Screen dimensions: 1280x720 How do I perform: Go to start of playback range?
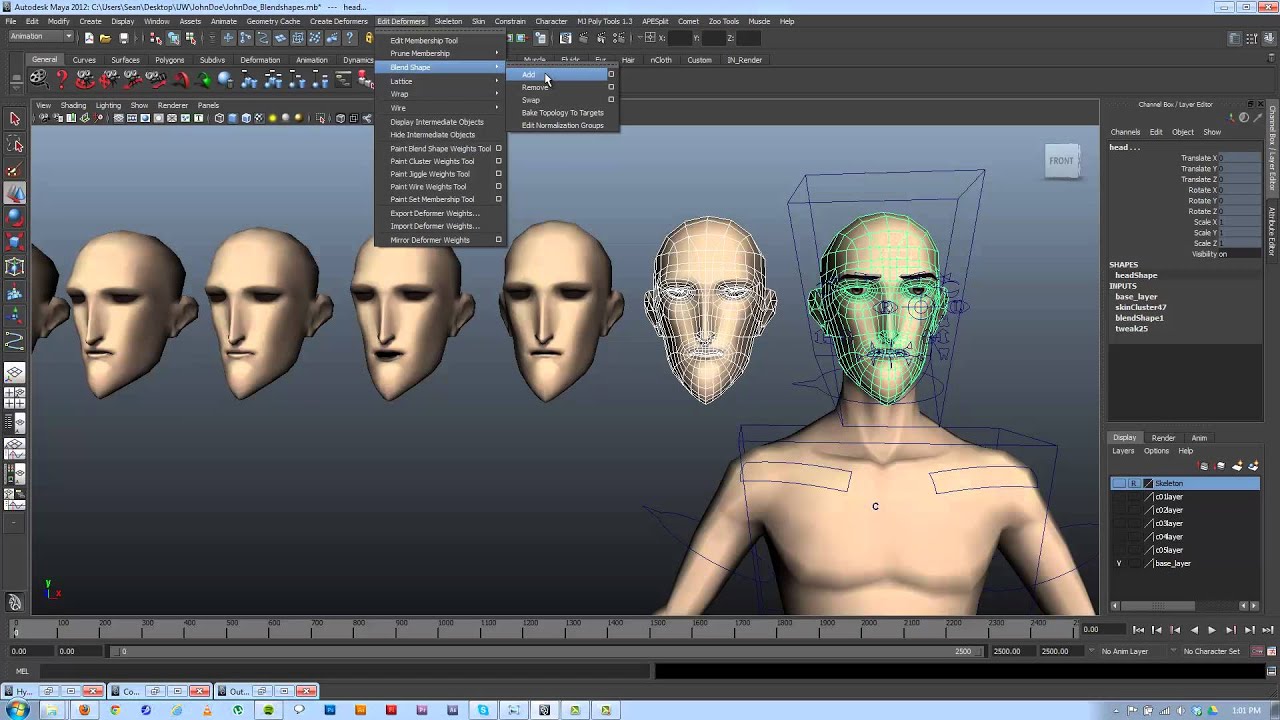1138,630
